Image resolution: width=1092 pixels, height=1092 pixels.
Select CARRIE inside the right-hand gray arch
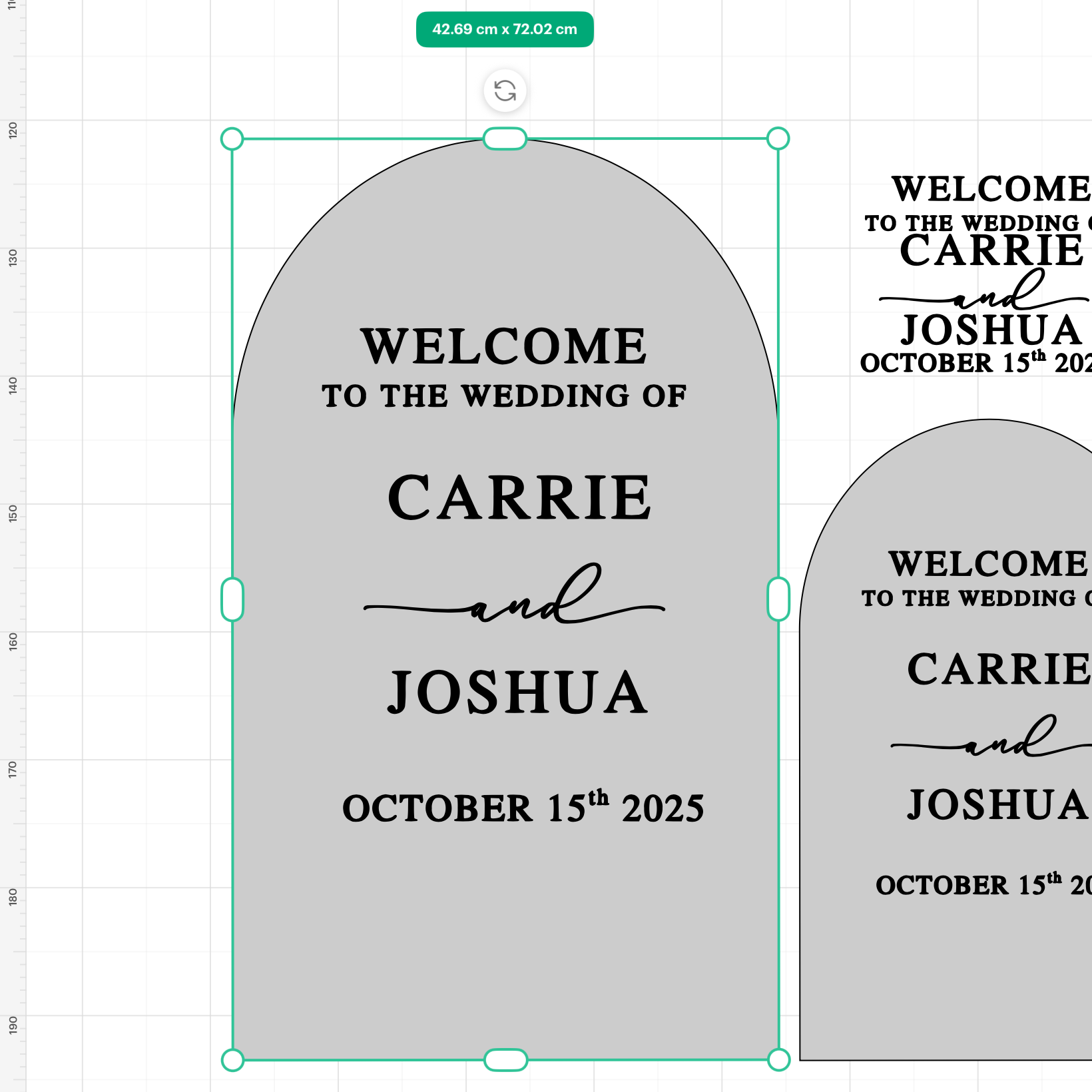coord(997,669)
